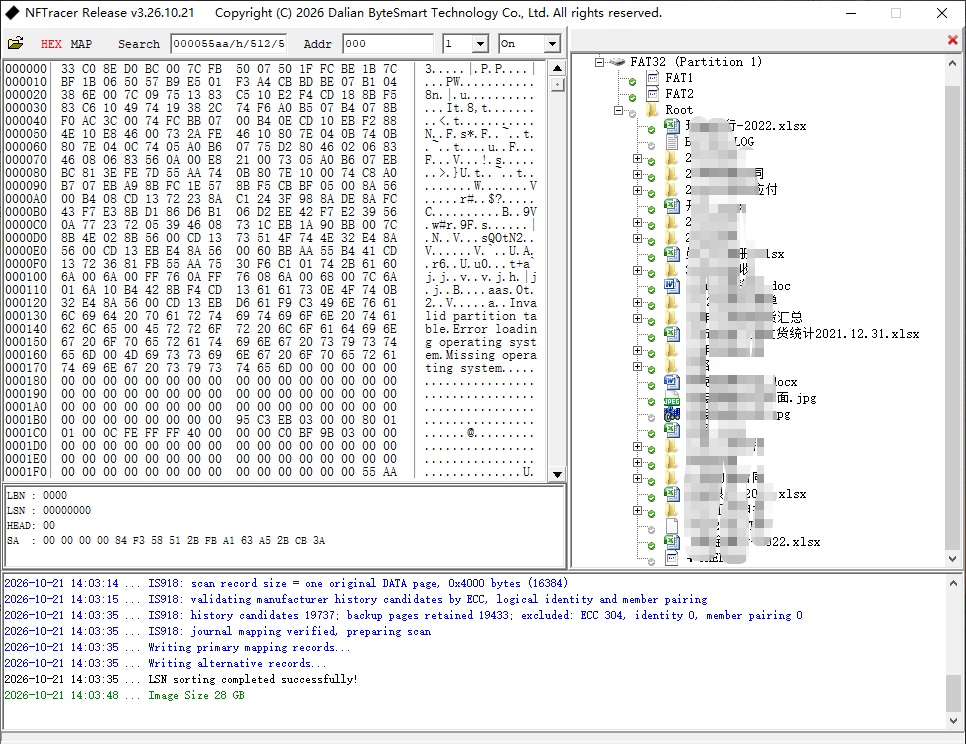Click the red X above the file tree
Image resolution: width=966 pixels, height=748 pixels.
click(x=952, y=40)
